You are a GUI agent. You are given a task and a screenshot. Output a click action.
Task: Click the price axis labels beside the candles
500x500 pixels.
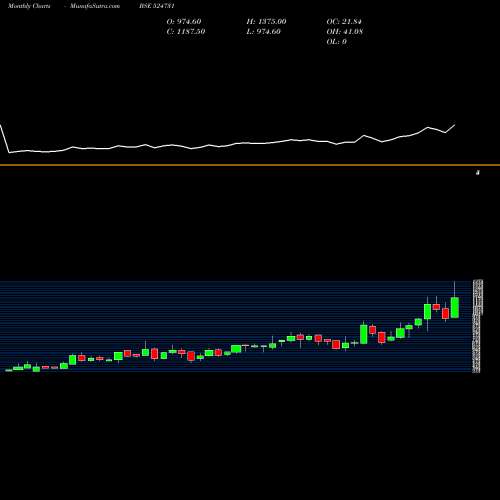click(478, 326)
